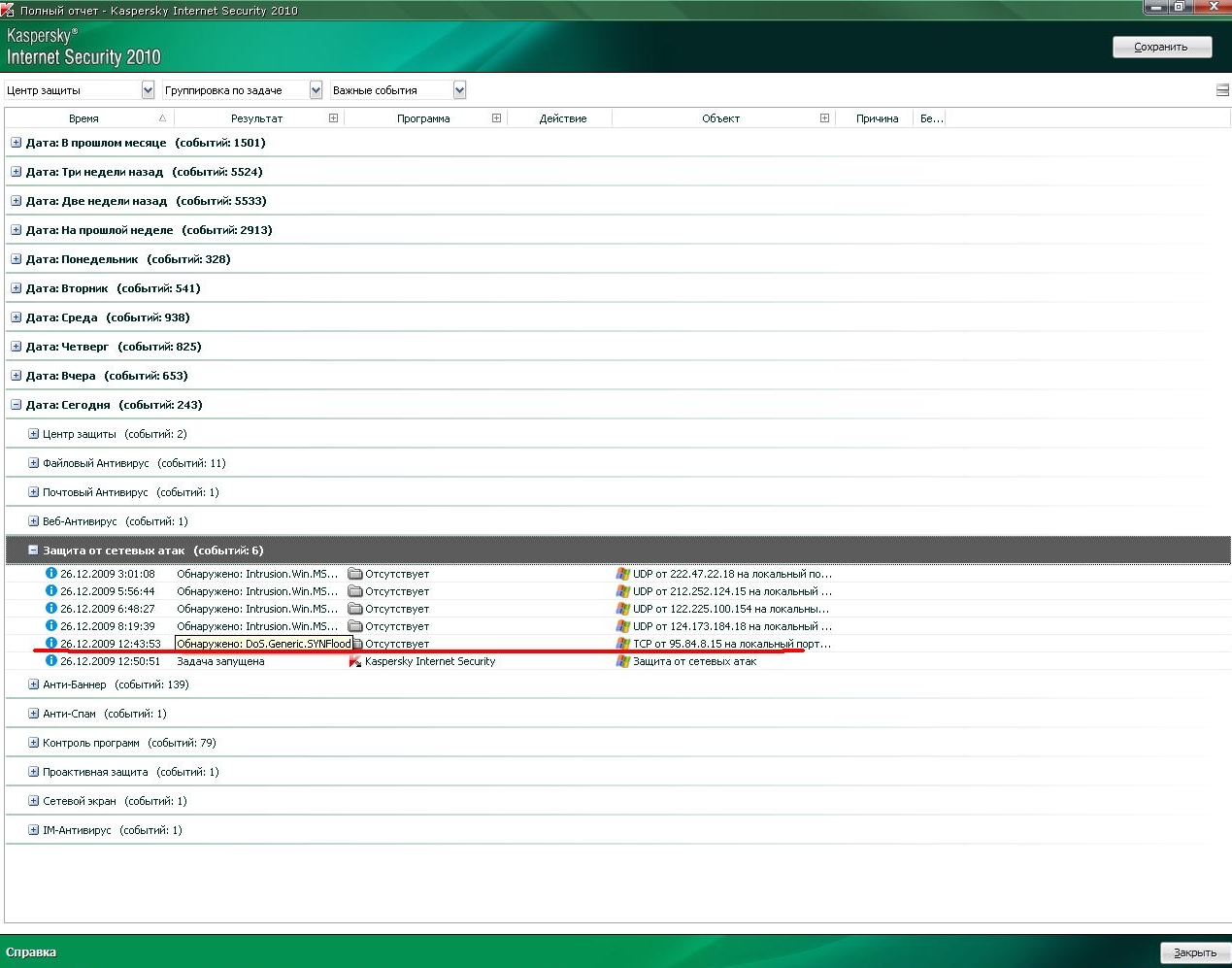Viewport: 1232px width, 968px height.
Task: Open the Важные события dropdown
Action: coord(459,90)
